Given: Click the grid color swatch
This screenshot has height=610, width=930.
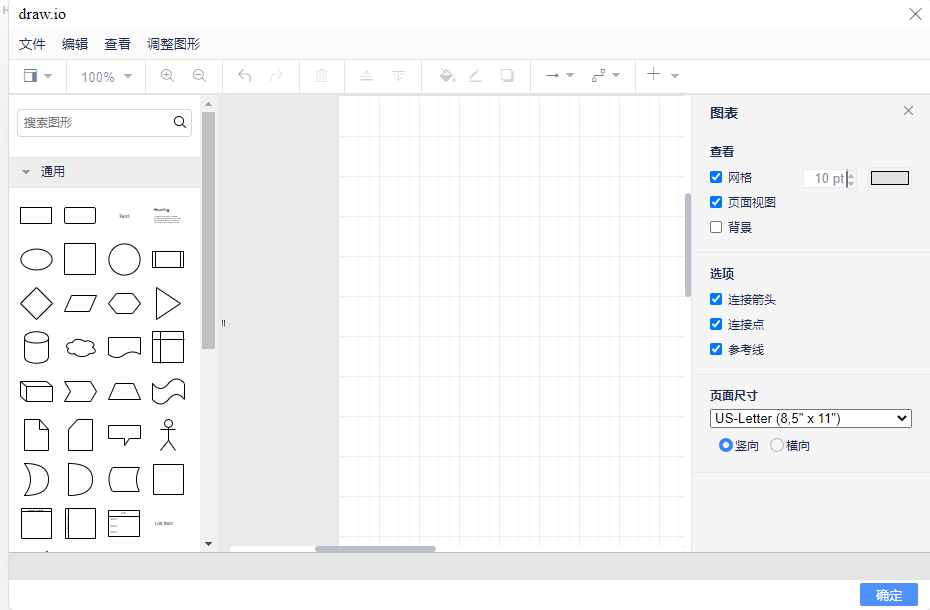Looking at the screenshot, I should pos(889,177).
